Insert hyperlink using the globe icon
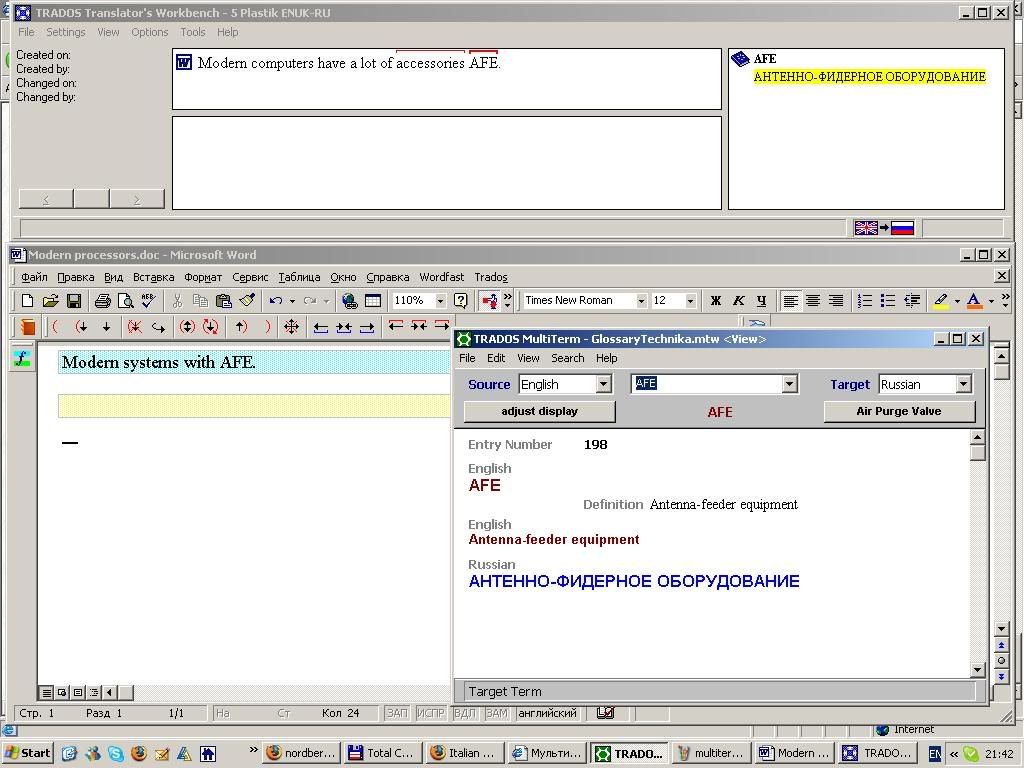This screenshot has height=768, width=1024. (x=349, y=300)
